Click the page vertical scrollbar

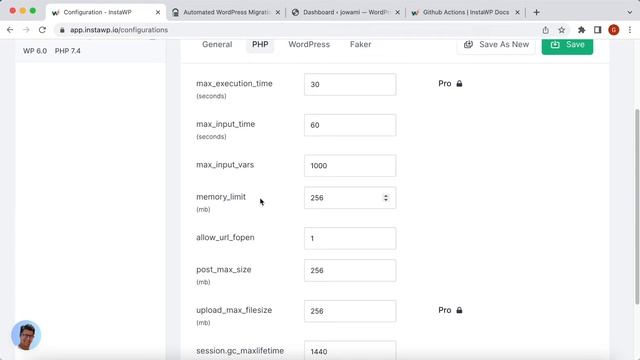pos(637,206)
